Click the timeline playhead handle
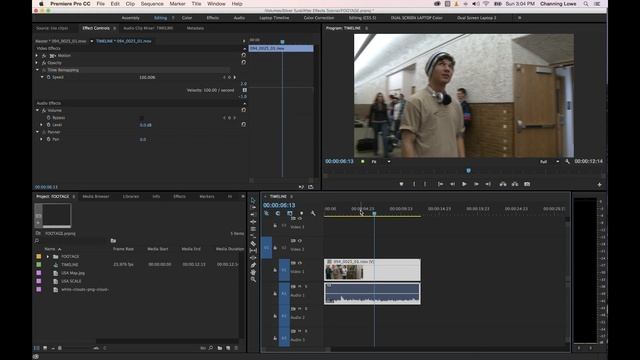This screenshot has height=360, width=640. [374, 213]
